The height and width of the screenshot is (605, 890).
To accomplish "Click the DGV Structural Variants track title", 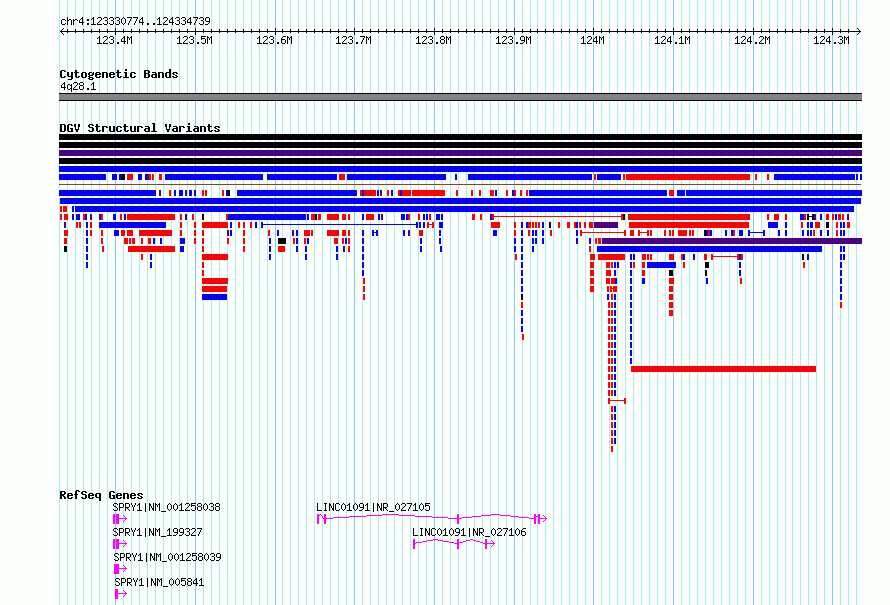I will pos(140,128).
